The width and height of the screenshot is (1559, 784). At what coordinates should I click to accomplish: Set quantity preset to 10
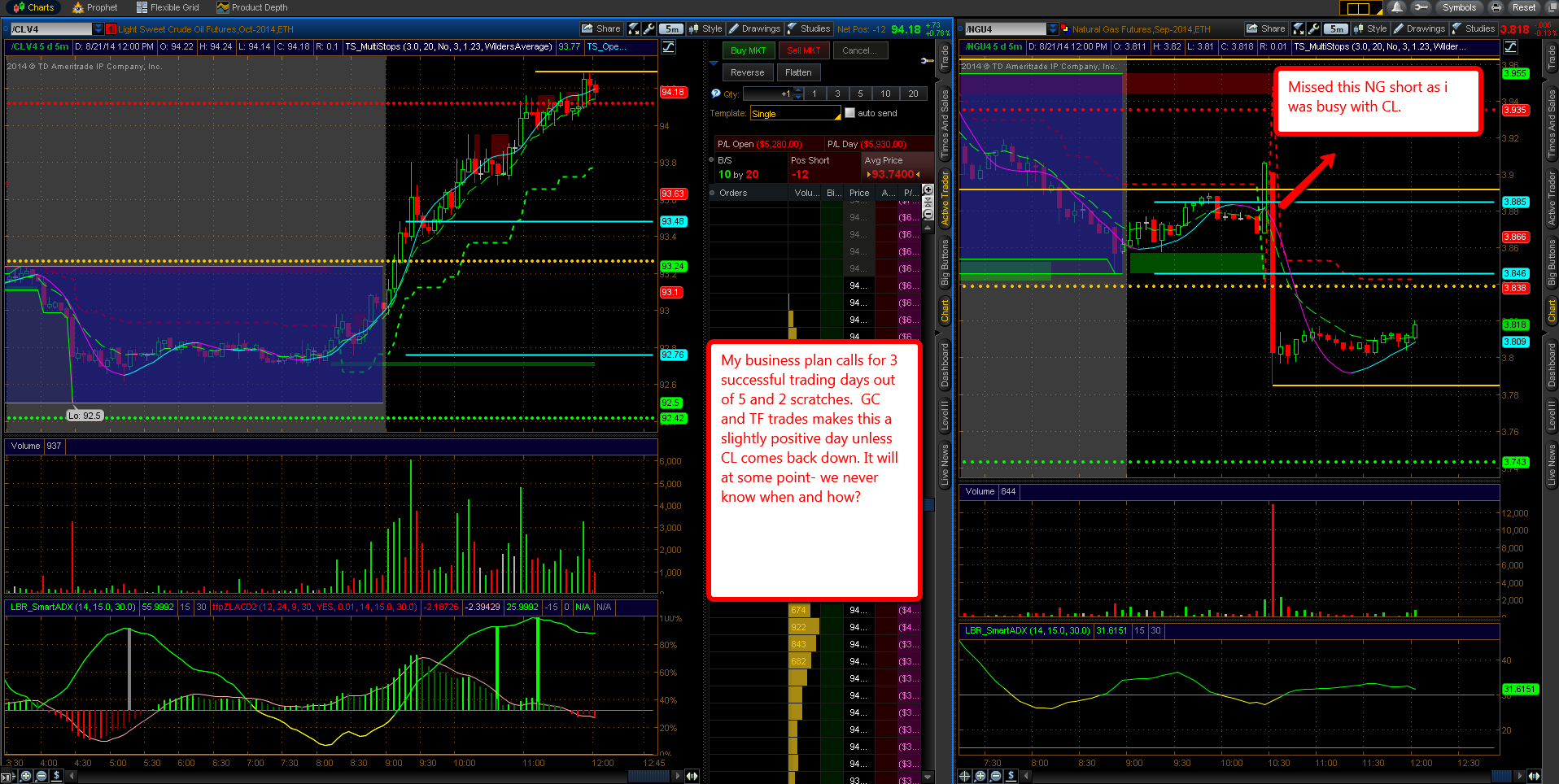[885, 94]
